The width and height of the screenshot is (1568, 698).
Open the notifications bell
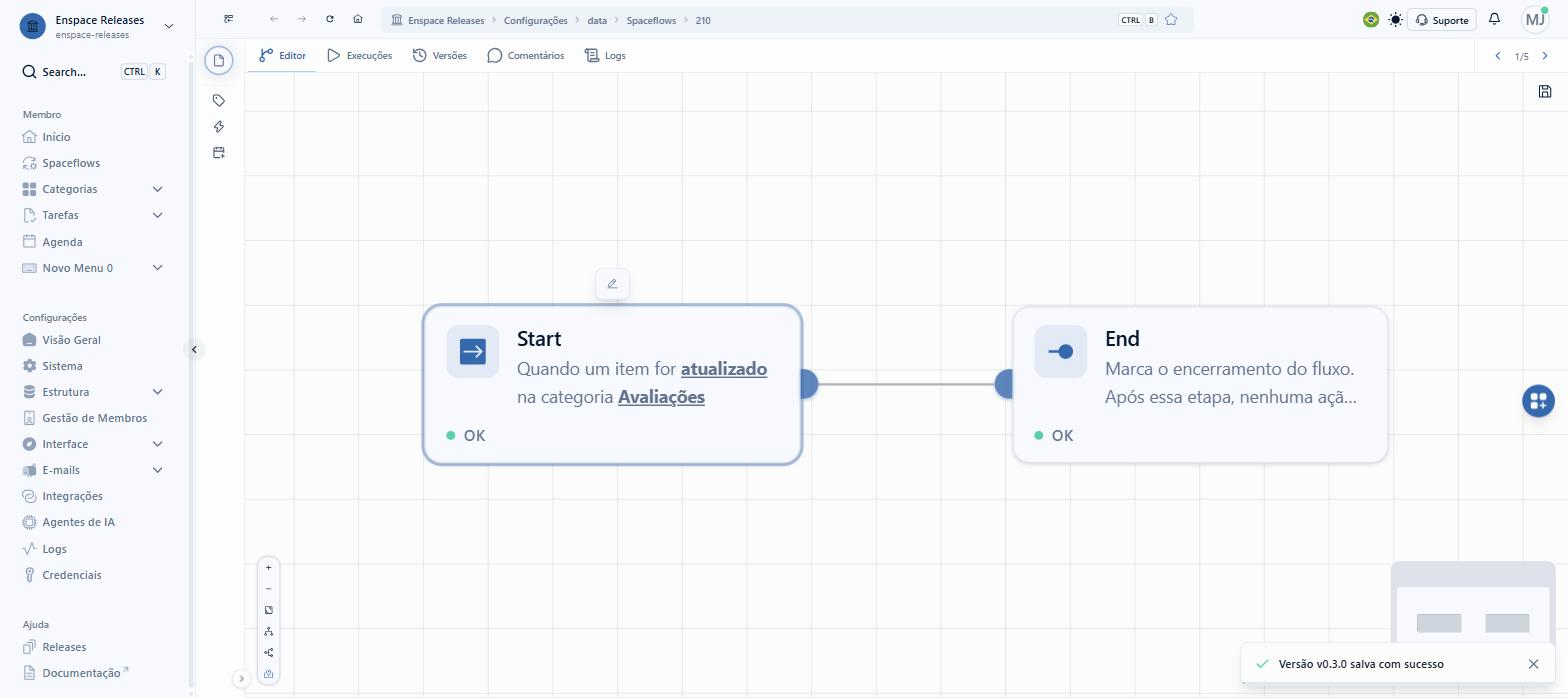click(1494, 19)
